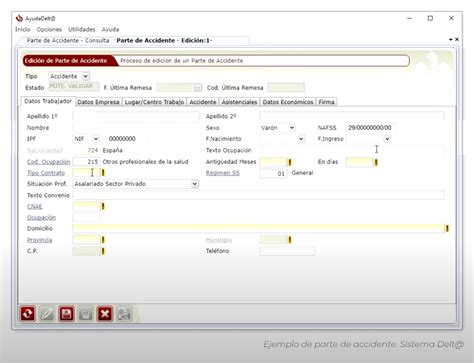Click the Nombre input field
Image resolution: width=474 pixels, height=363 pixels.
tap(136, 128)
